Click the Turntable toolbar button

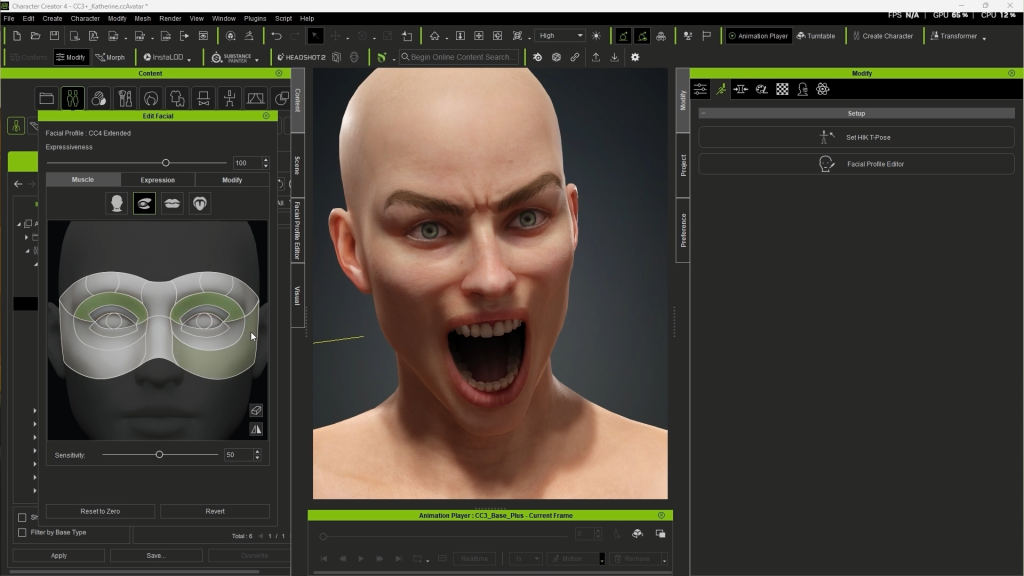point(815,36)
